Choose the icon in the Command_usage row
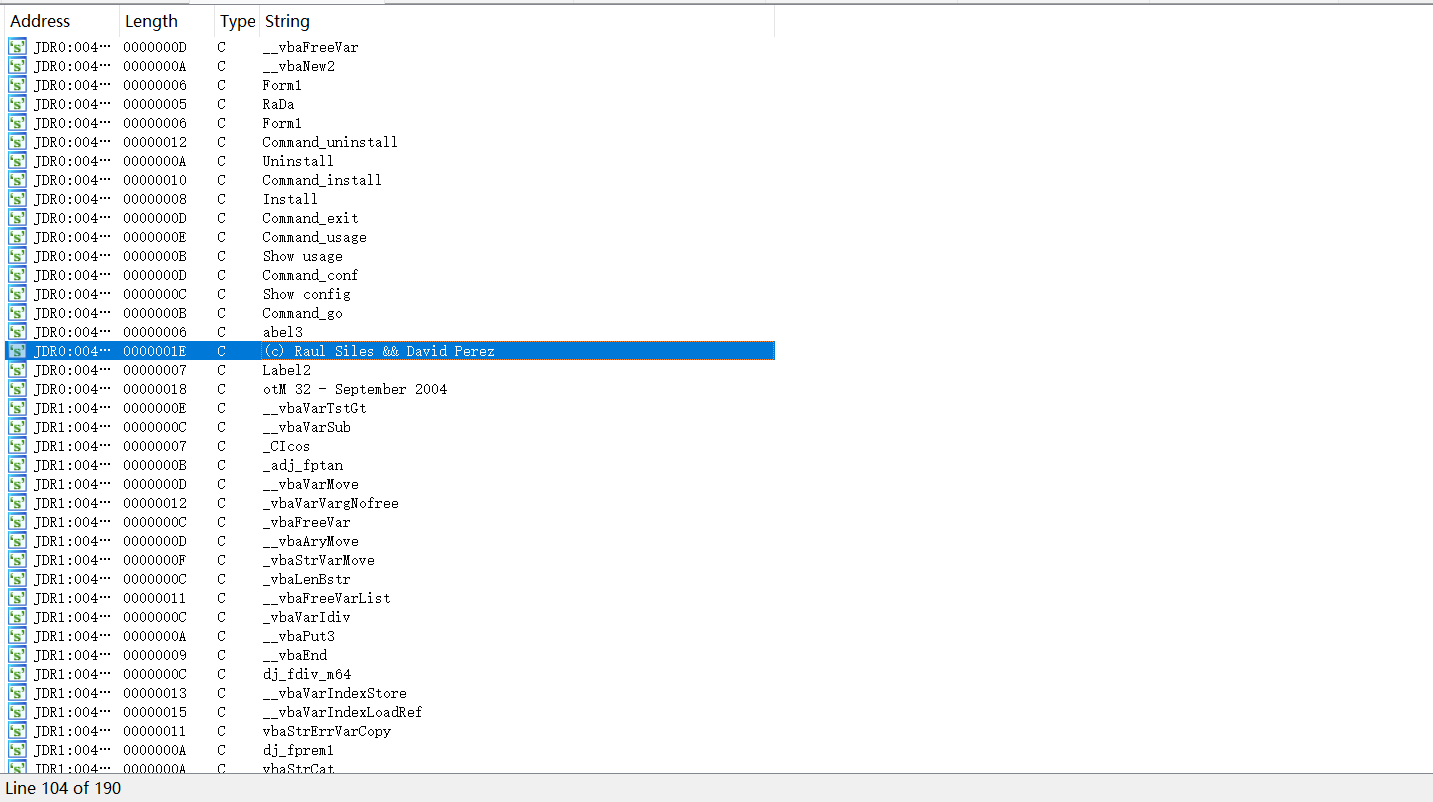This screenshot has width=1433, height=802. (17, 237)
